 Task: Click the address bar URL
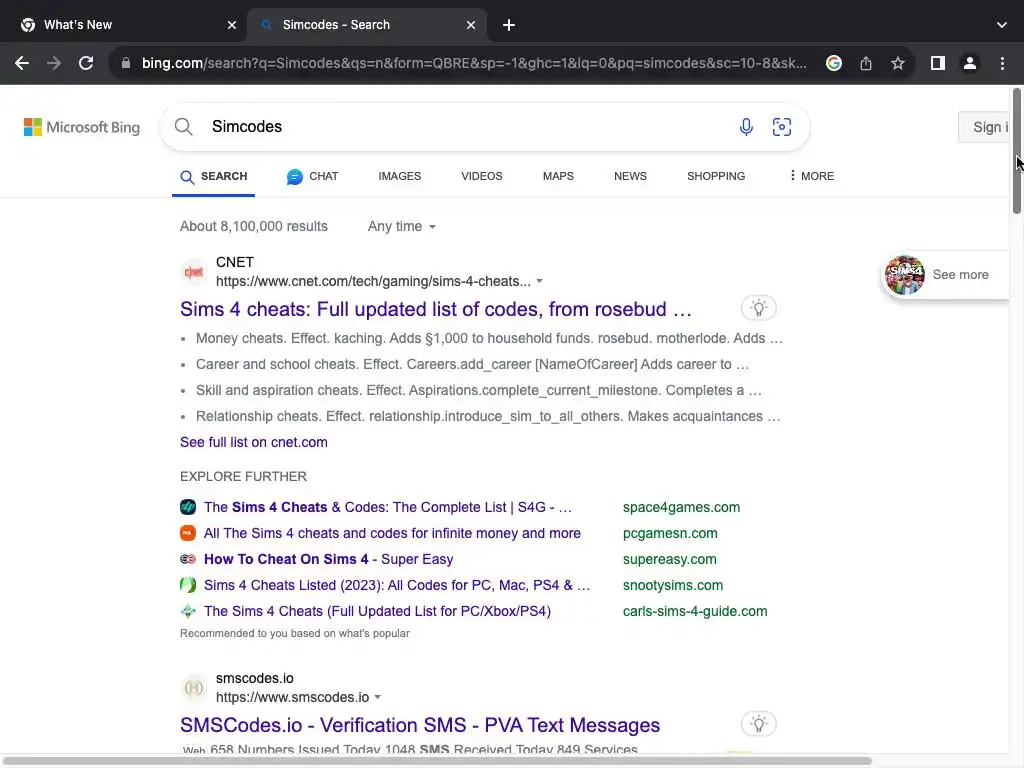(474, 63)
